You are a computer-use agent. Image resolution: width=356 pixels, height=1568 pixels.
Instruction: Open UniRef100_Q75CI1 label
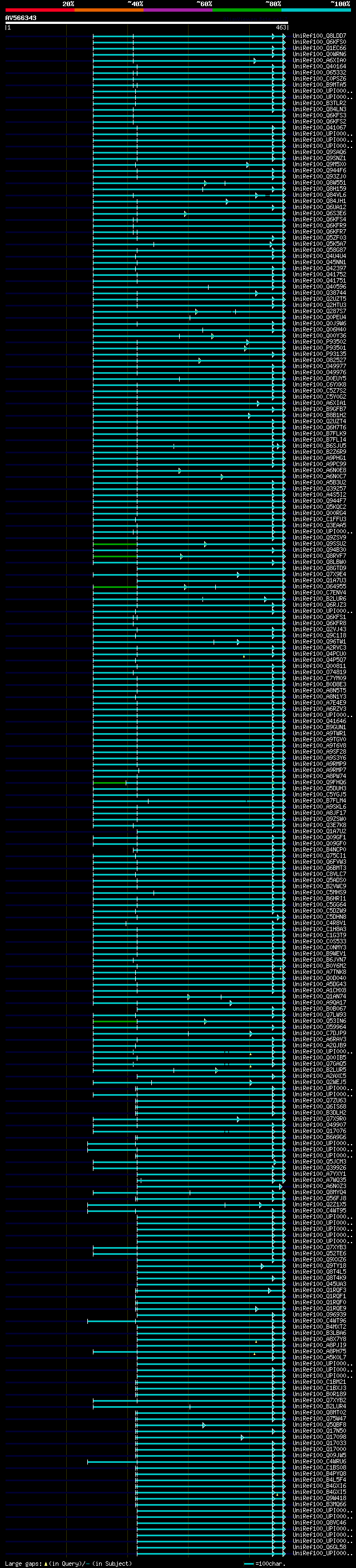coord(319,856)
